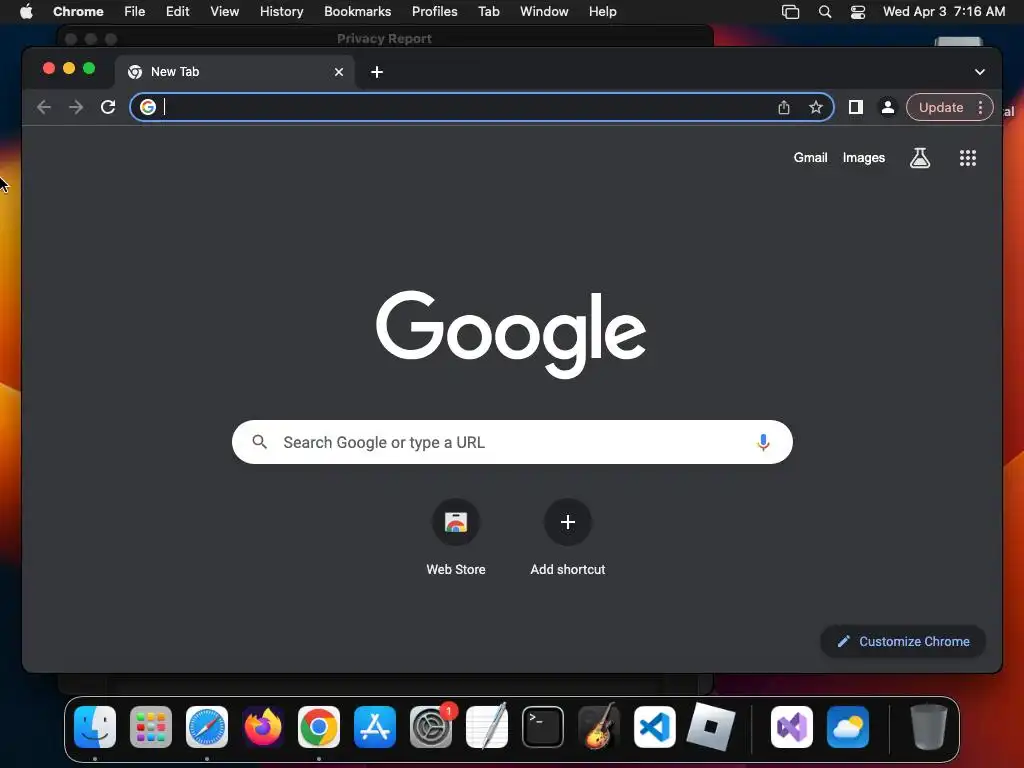
Task: Open the Window menu
Action: coord(544,12)
